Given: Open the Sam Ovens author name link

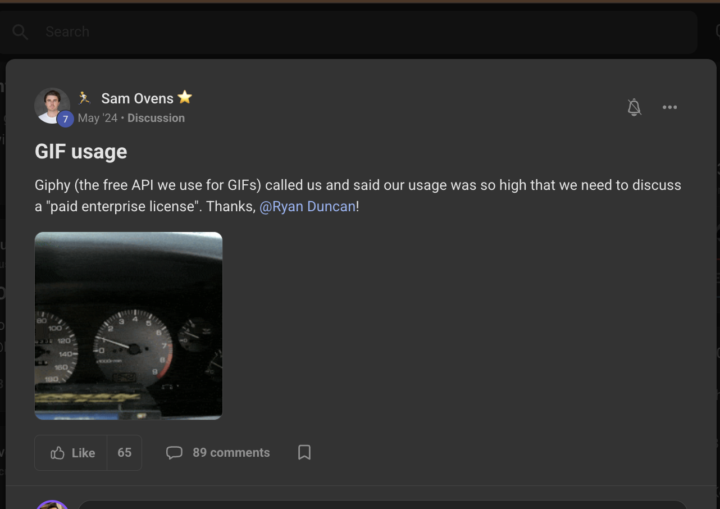Looking at the screenshot, I should [137, 98].
